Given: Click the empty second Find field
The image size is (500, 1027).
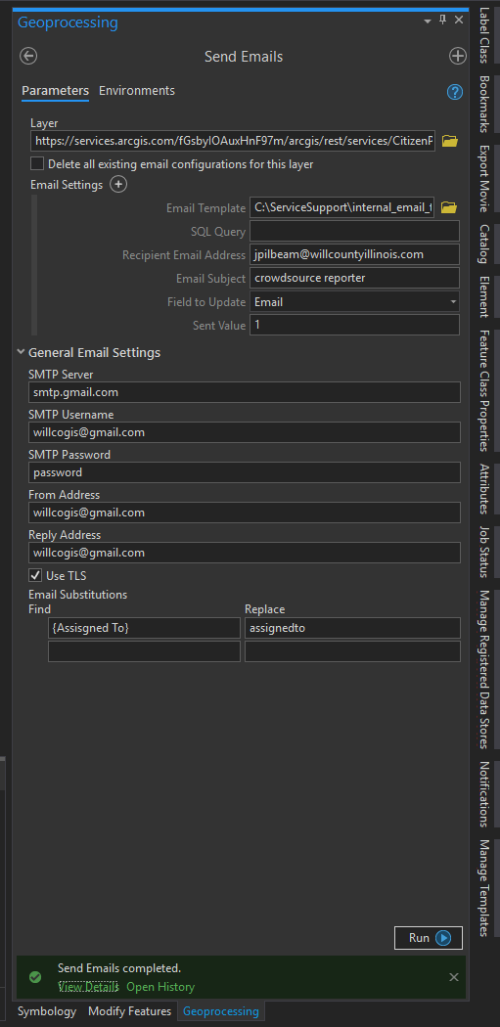Looking at the screenshot, I should click(144, 652).
